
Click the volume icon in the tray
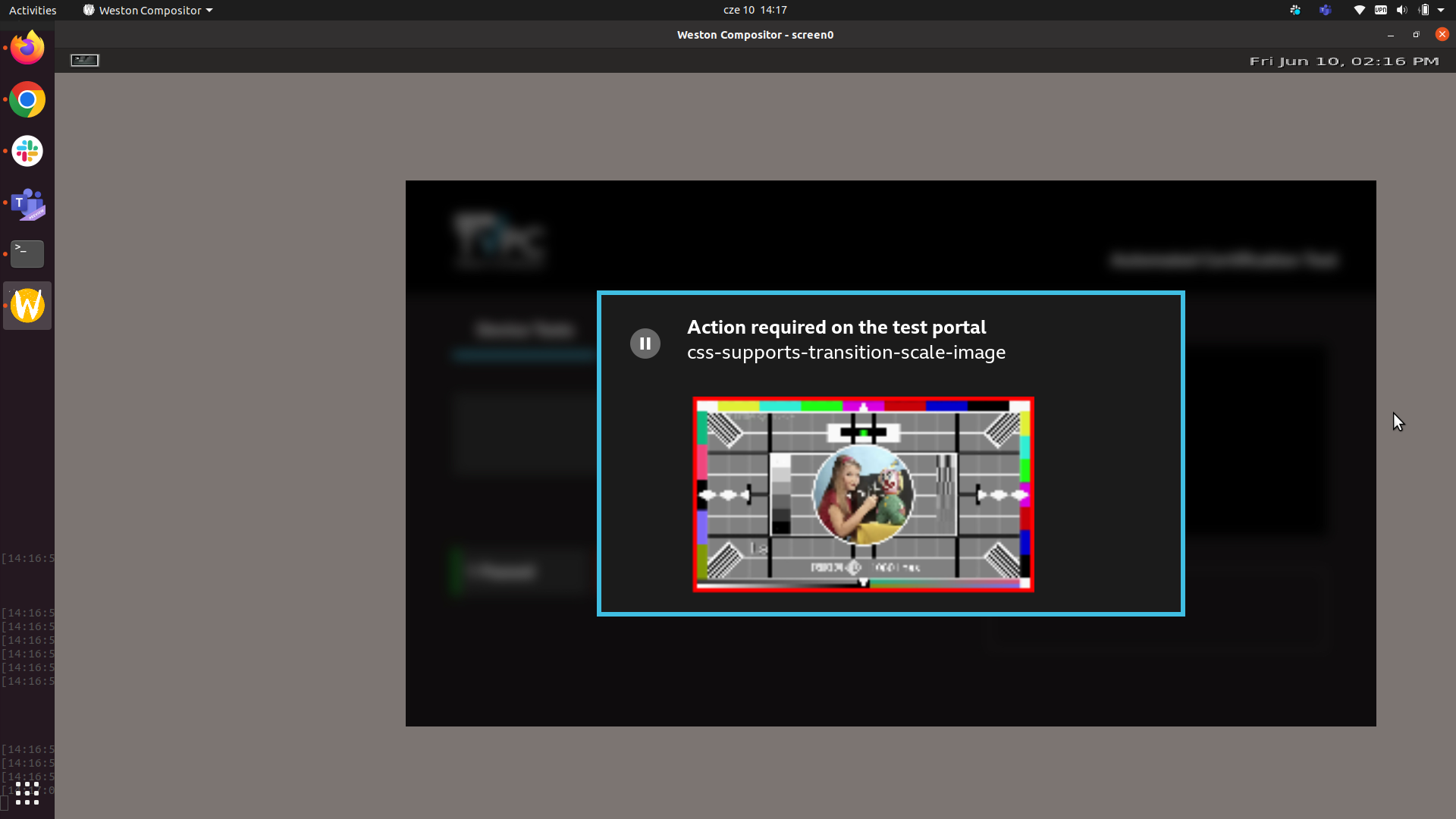pyautogui.click(x=1401, y=10)
